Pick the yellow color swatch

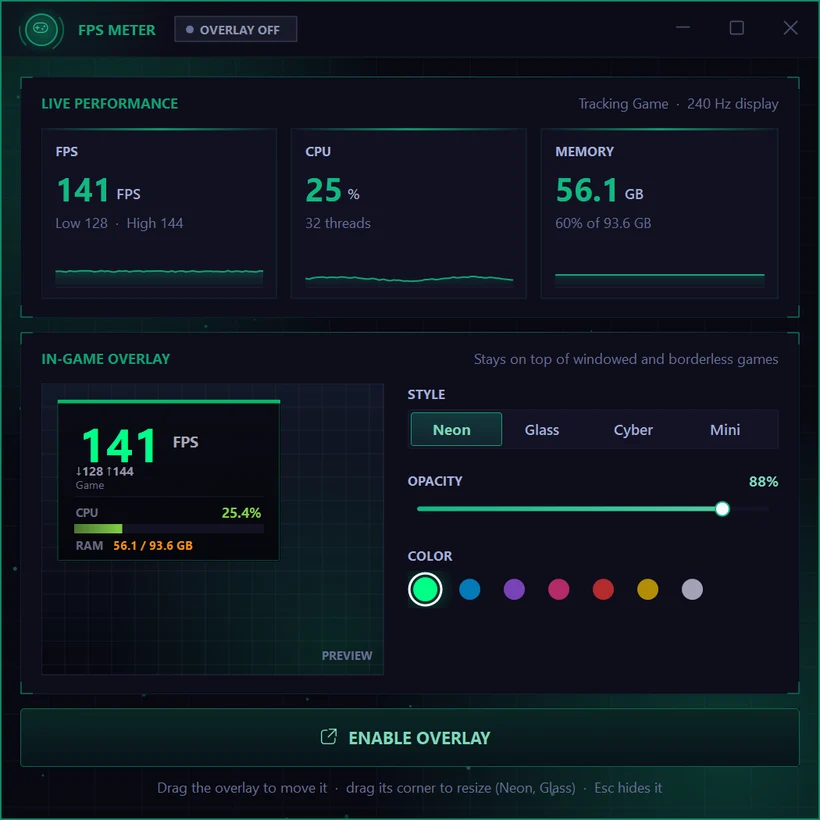coord(647,589)
